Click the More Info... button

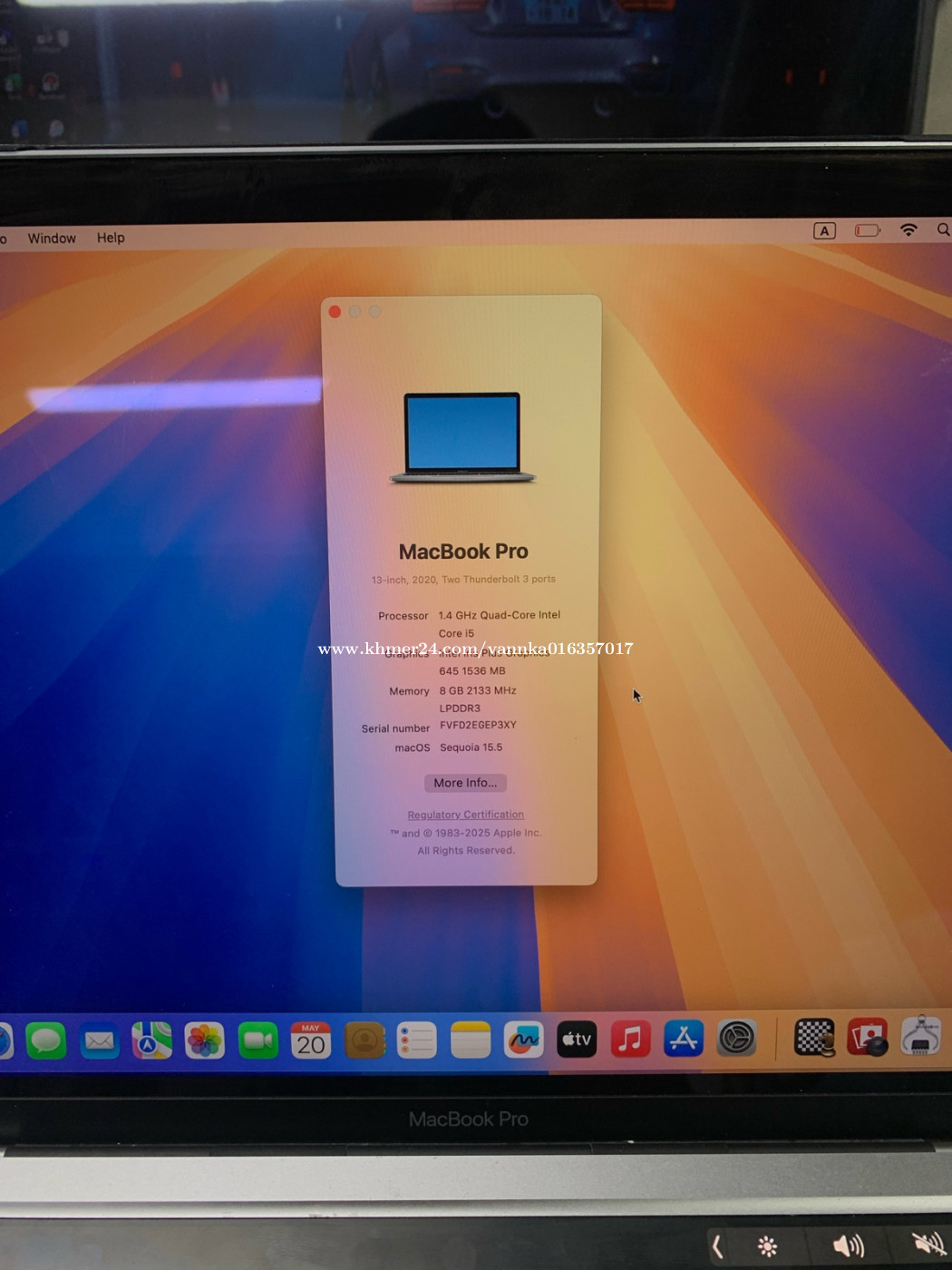465,783
